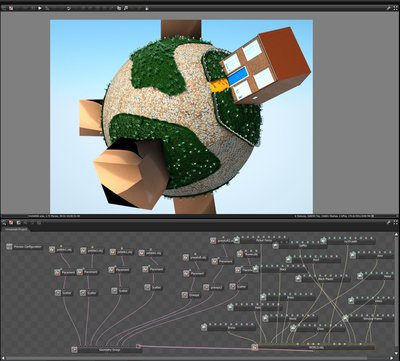Click the play icon in the render toolbar
The width and height of the screenshot is (400, 361).
40,8
